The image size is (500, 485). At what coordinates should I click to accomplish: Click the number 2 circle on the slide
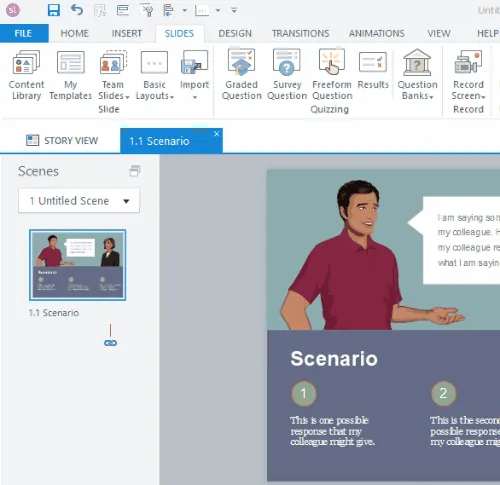pos(443,394)
